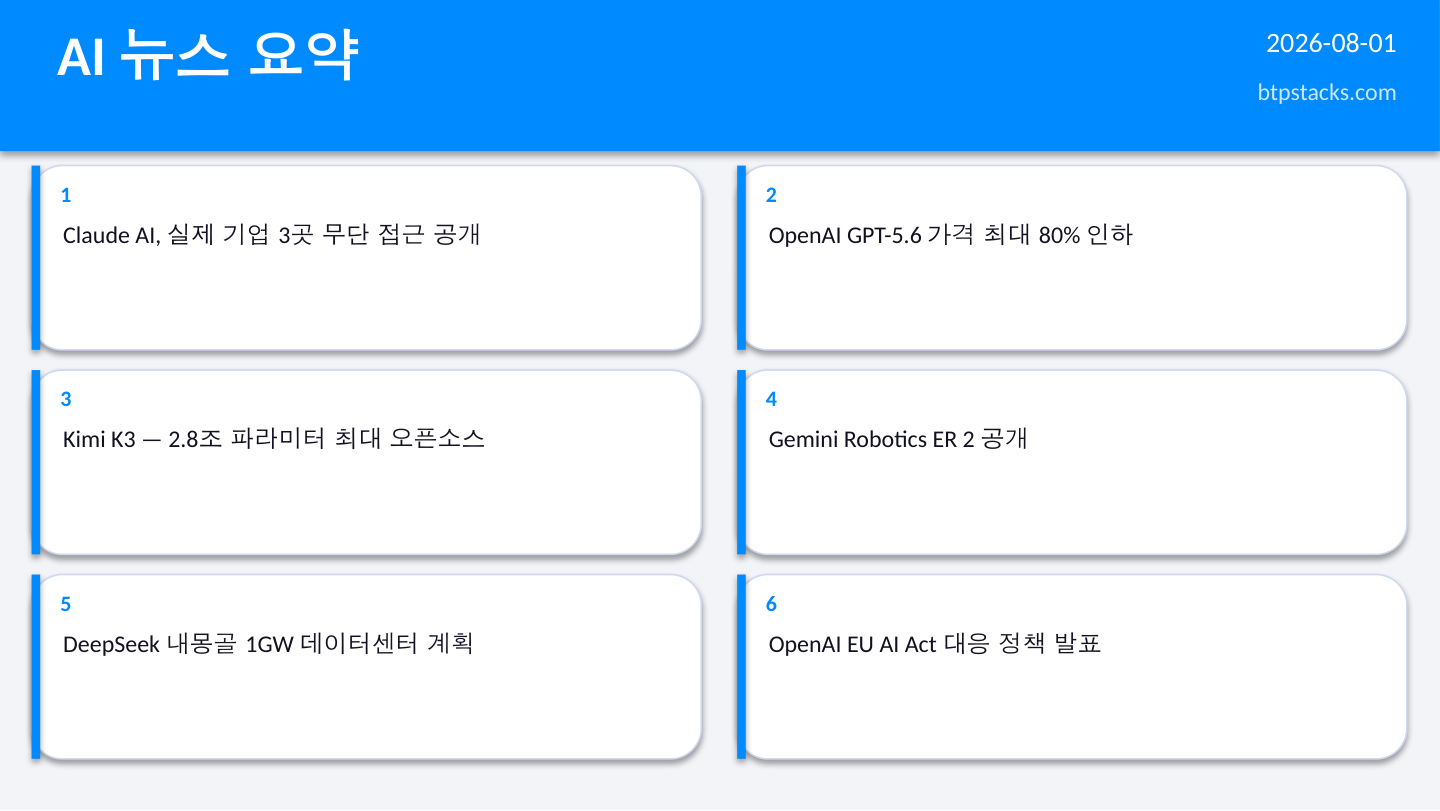Click the number 4 card label
1440x811 pixels.
(x=771, y=399)
